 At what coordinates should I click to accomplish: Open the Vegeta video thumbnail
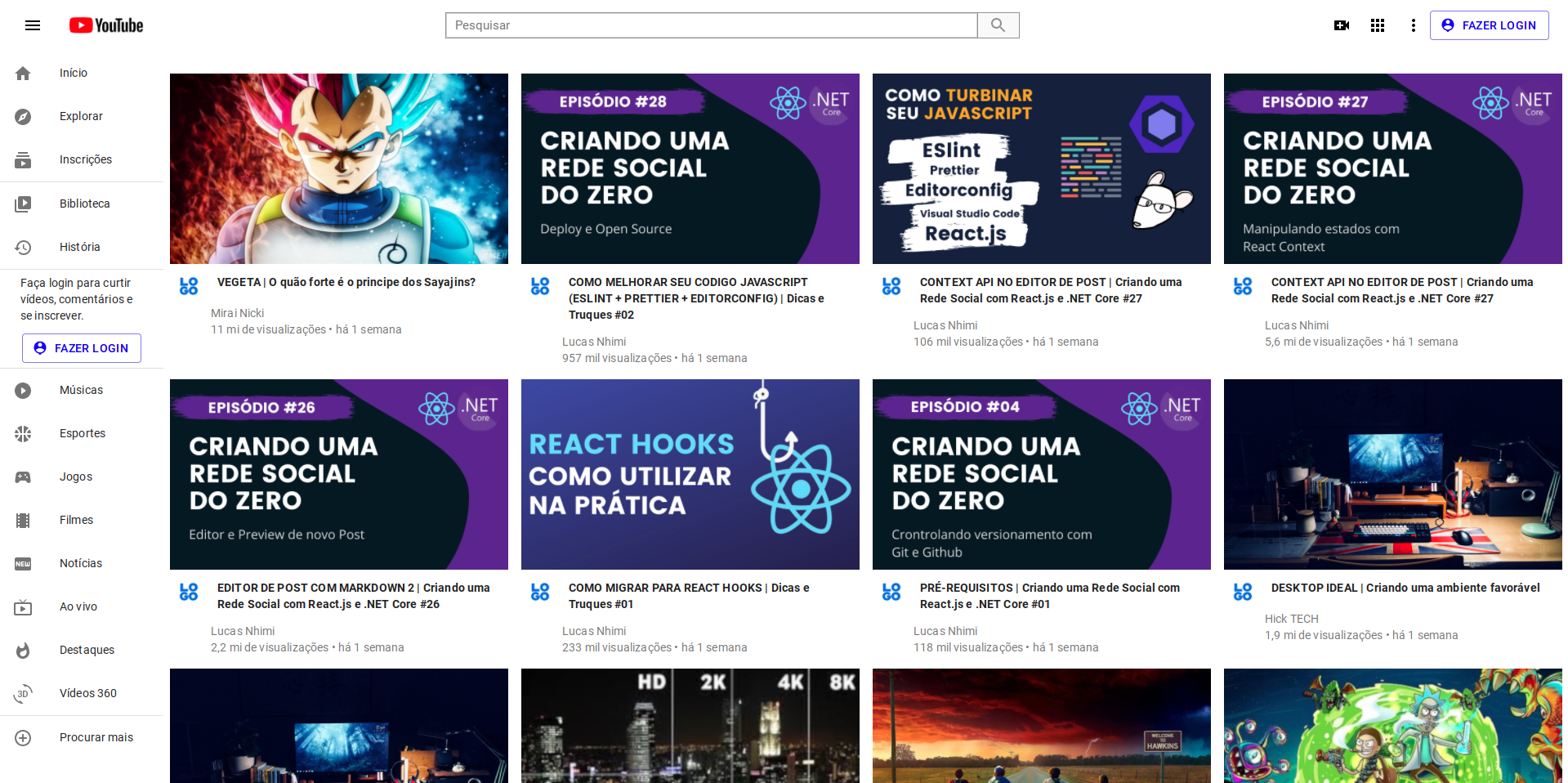click(339, 168)
